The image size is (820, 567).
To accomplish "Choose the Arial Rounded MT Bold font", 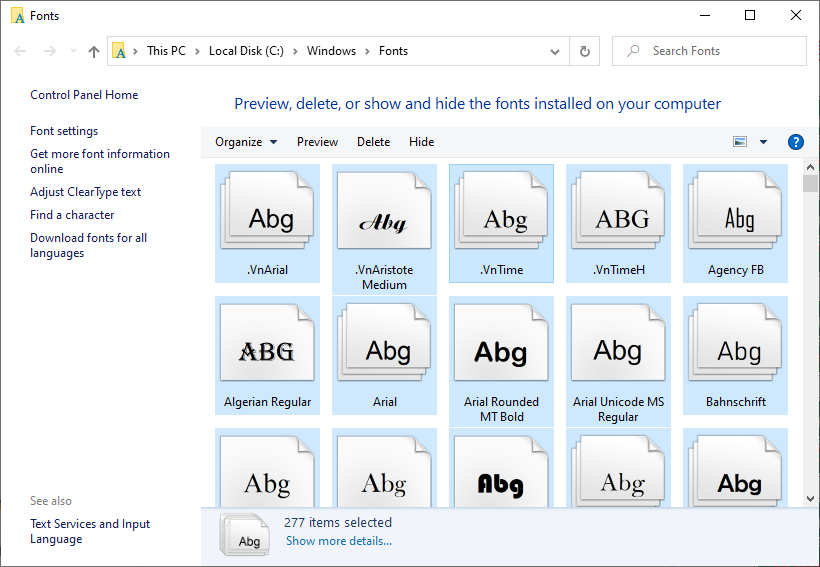I will [x=501, y=351].
